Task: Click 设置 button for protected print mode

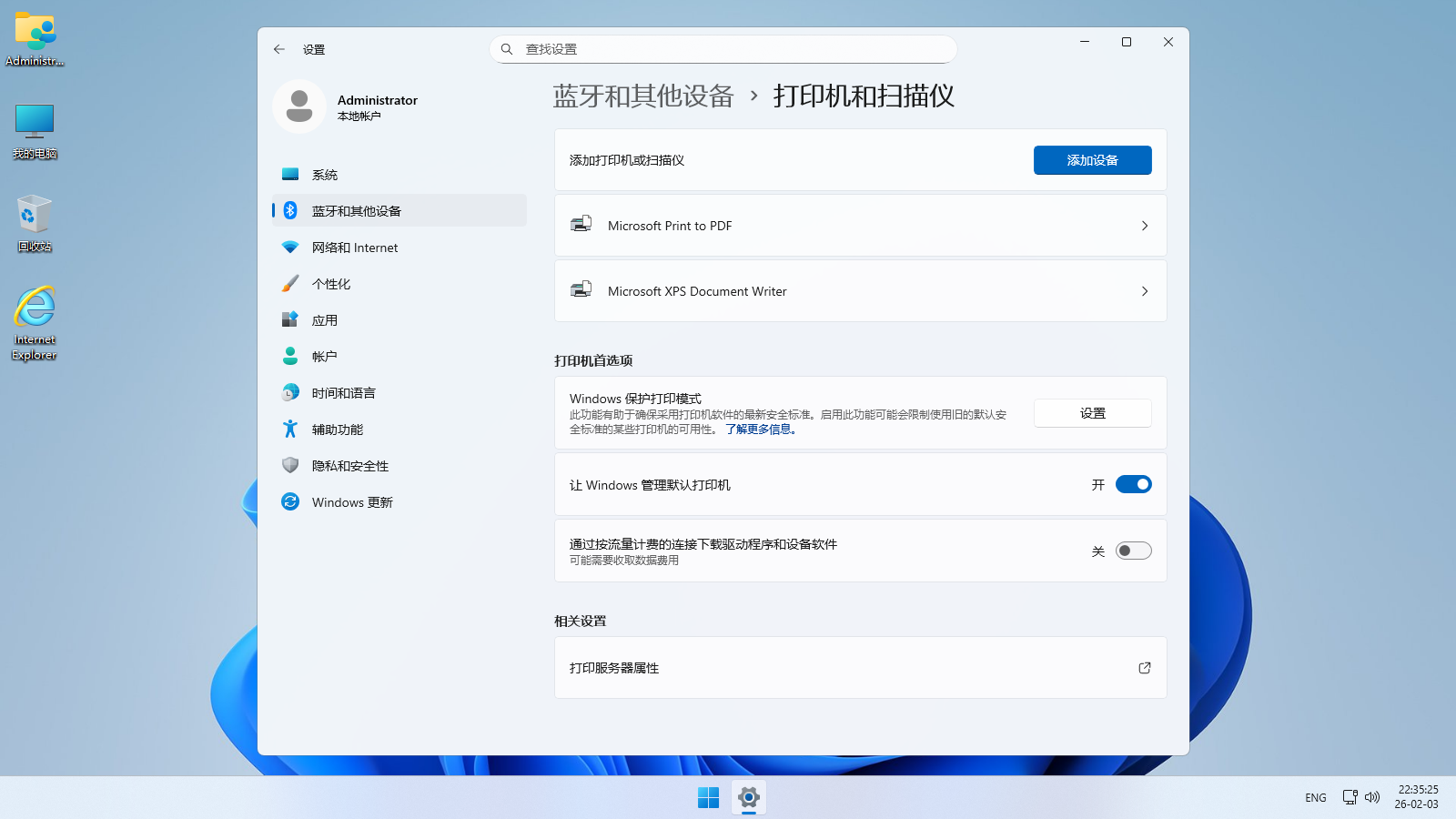Action: [1093, 413]
